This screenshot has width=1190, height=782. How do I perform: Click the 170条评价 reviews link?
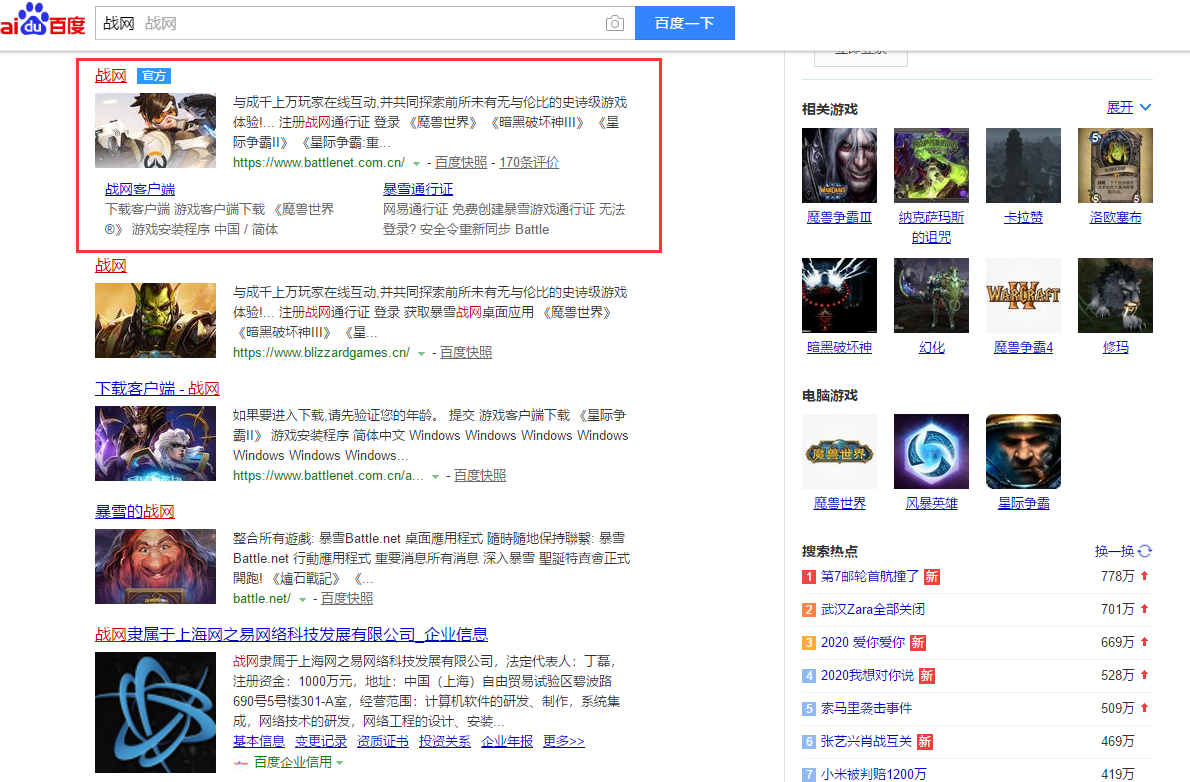[x=529, y=162]
